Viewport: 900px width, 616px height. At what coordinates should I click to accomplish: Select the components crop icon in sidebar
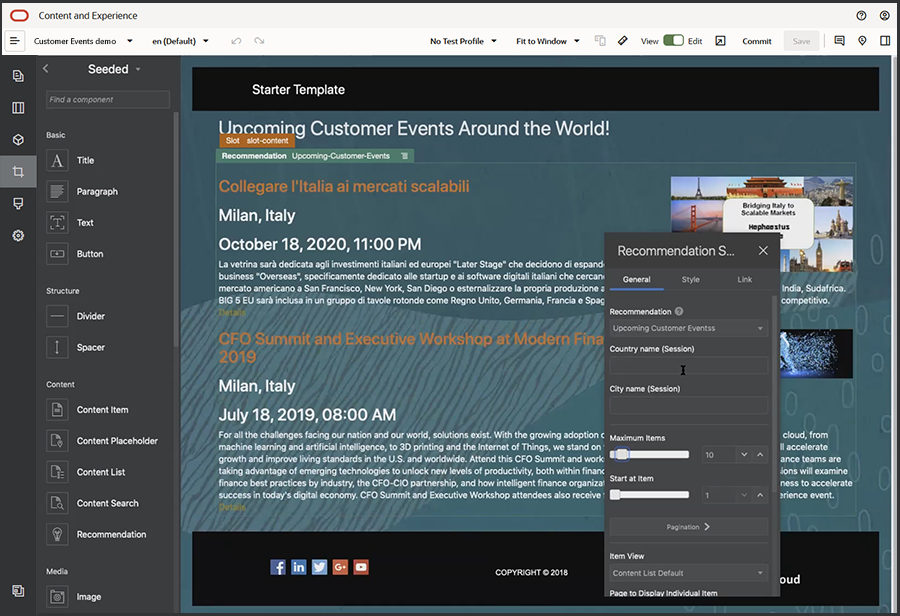click(18, 171)
